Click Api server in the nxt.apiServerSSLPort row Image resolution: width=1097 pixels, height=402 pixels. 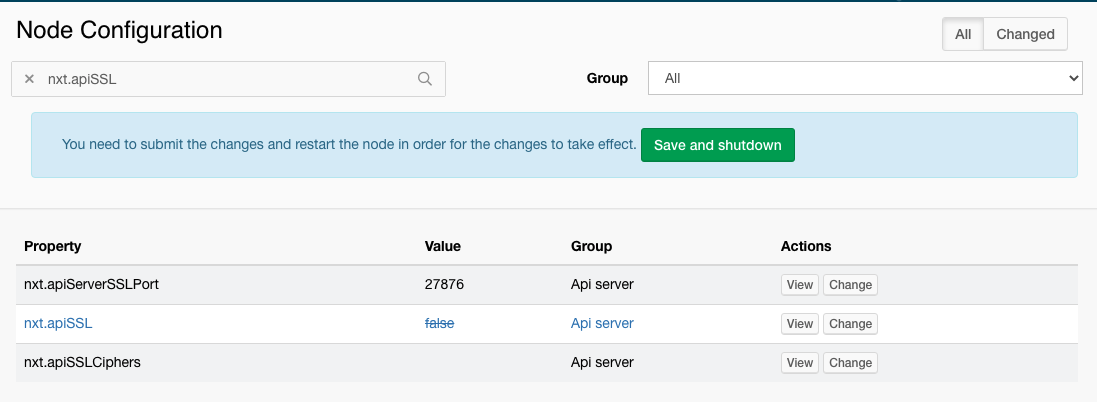[x=602, y=285]
